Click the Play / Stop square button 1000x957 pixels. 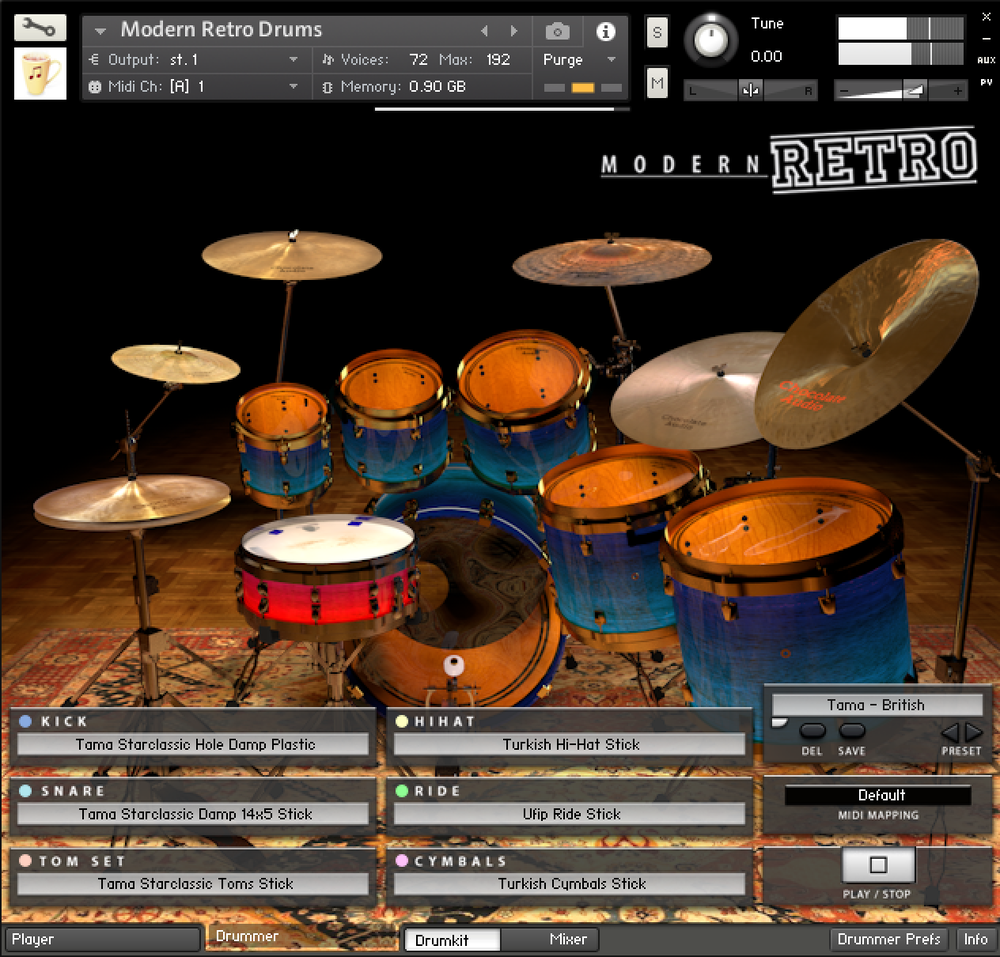pos(878,865)
